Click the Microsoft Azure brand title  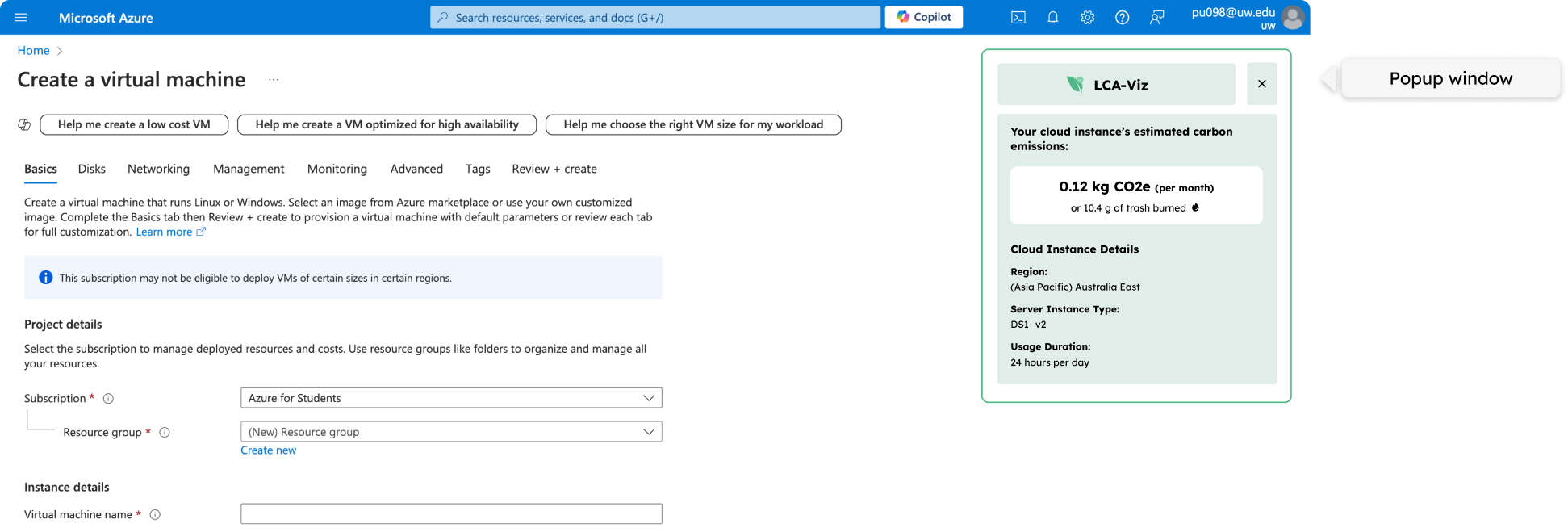[106, 18]
